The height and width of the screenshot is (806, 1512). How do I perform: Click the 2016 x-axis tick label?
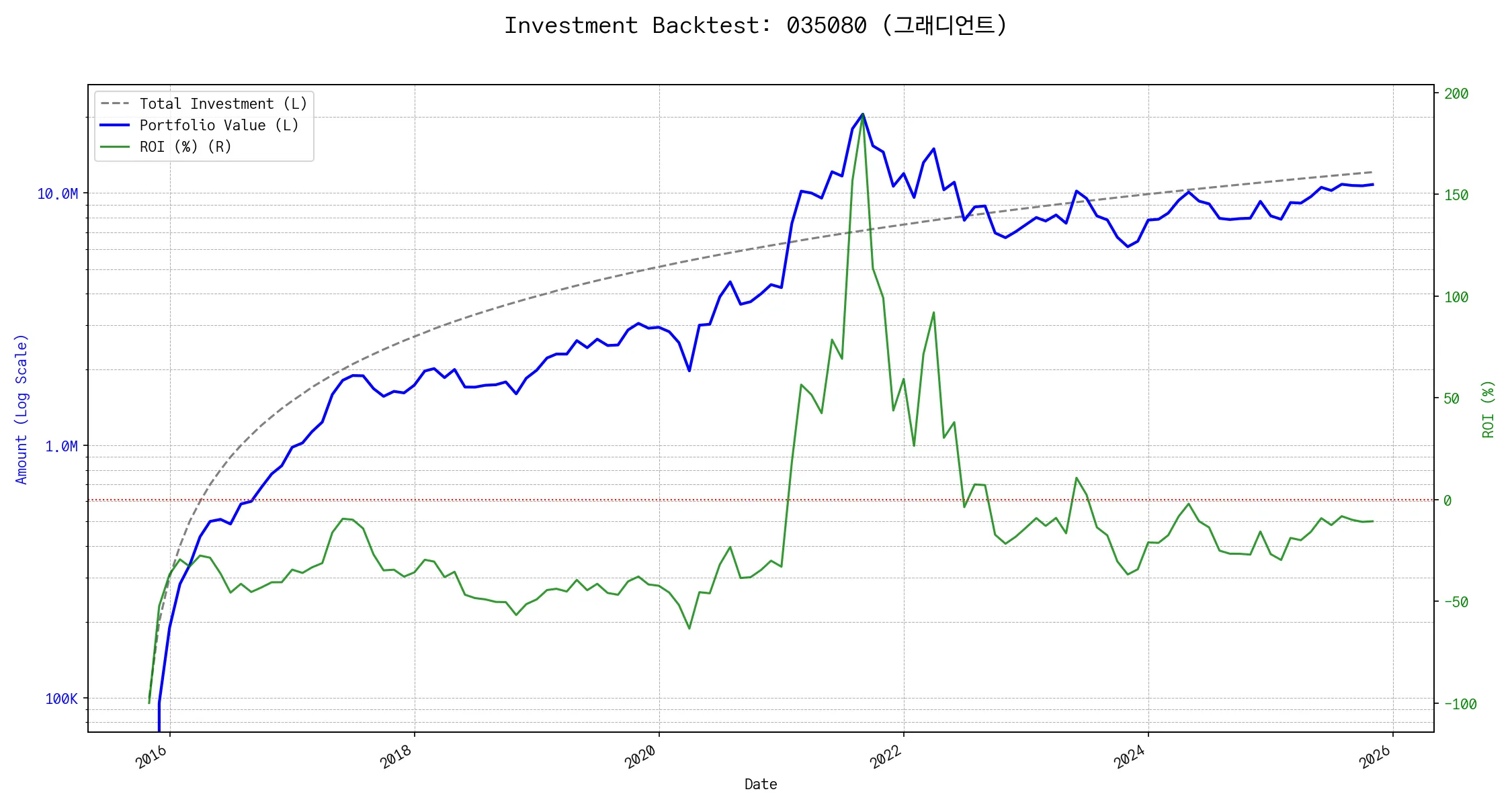[151, 757]
